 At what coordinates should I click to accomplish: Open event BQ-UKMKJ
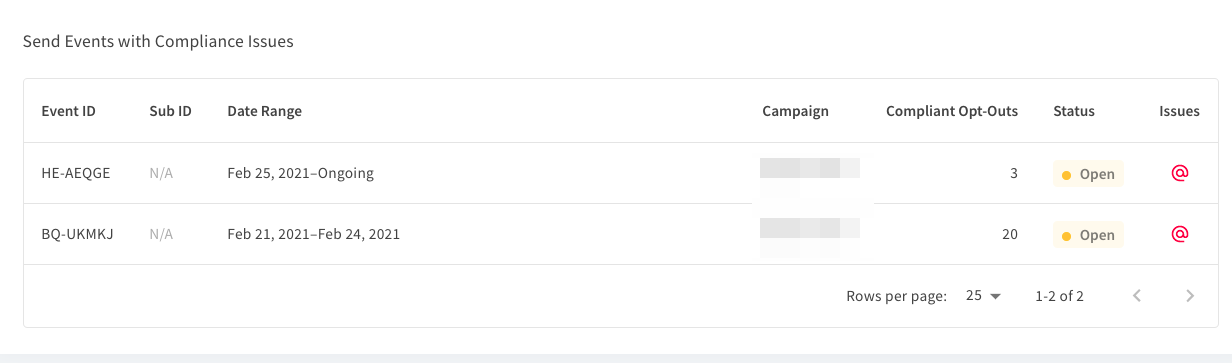click(77, 234)
